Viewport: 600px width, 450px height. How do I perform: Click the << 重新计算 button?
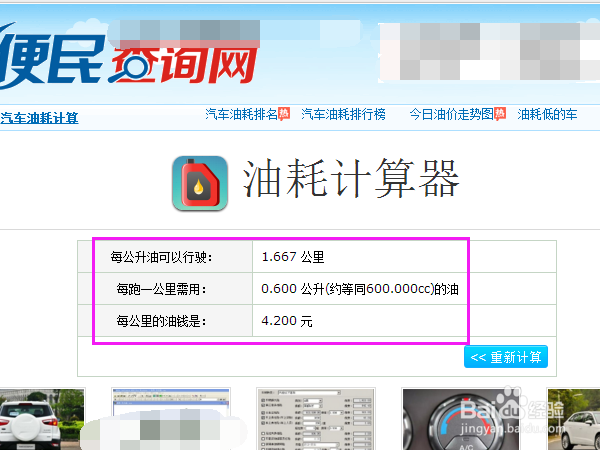(x=506, y=357)
